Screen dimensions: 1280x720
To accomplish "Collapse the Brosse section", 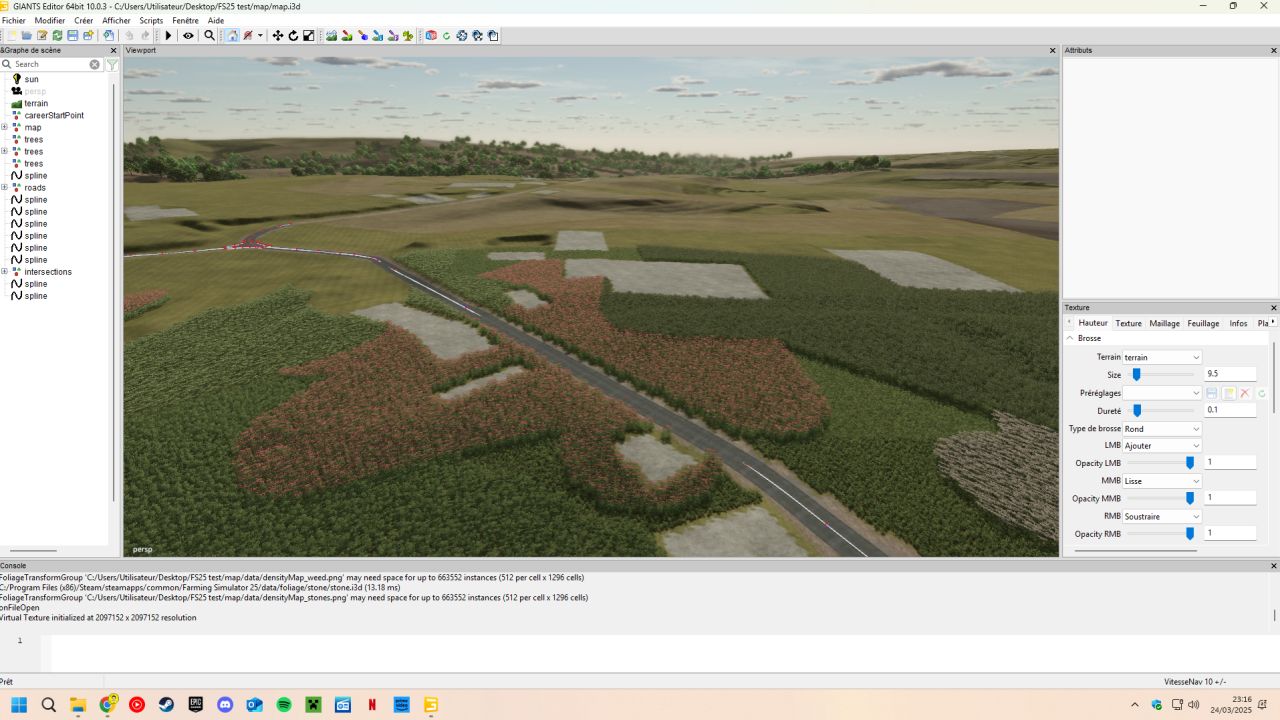I will pos(1069,338).
